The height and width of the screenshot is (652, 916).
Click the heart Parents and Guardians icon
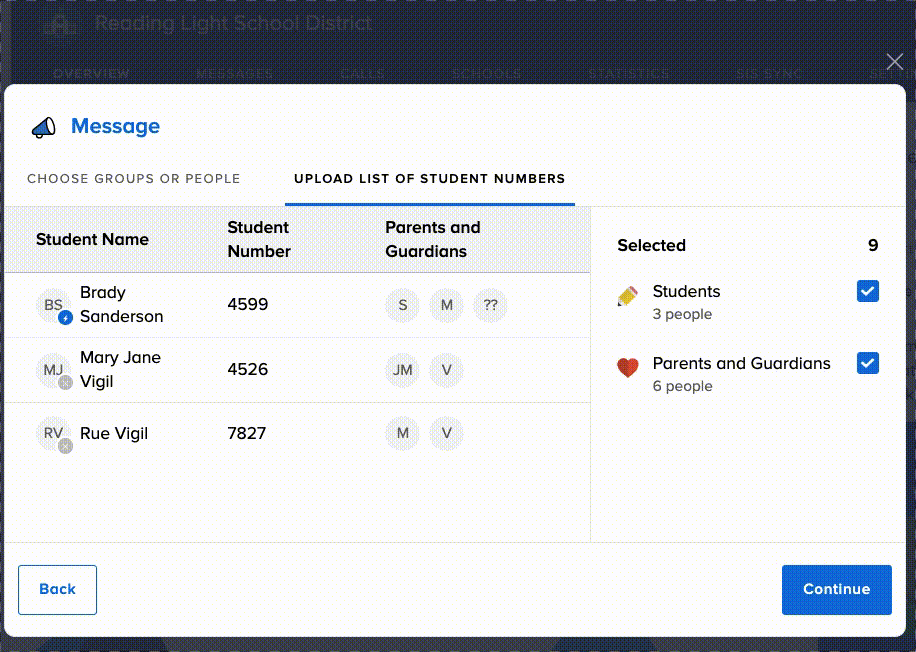(x=628, y=368)
